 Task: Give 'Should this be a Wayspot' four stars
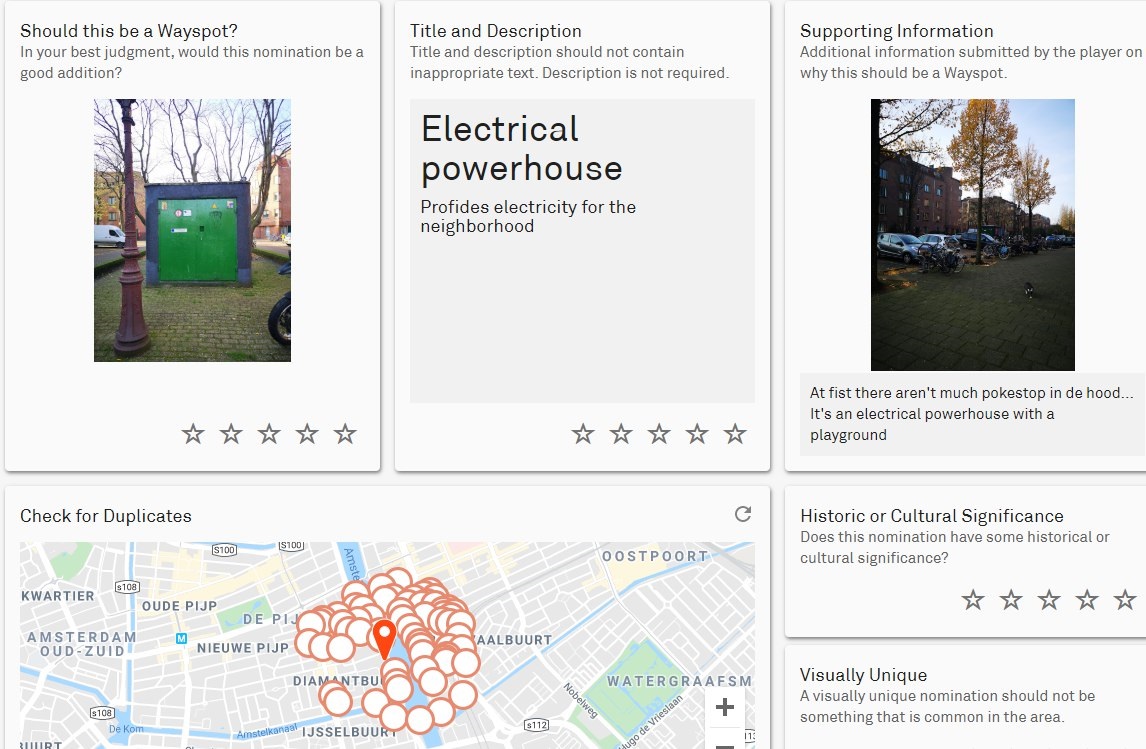point(307,434)
